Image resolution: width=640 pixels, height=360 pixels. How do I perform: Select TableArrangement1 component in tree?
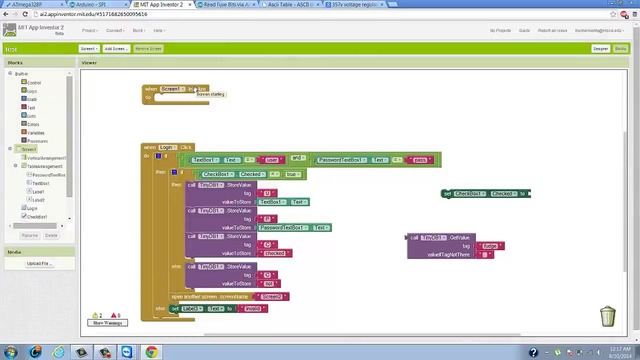[x=42, y=166]
